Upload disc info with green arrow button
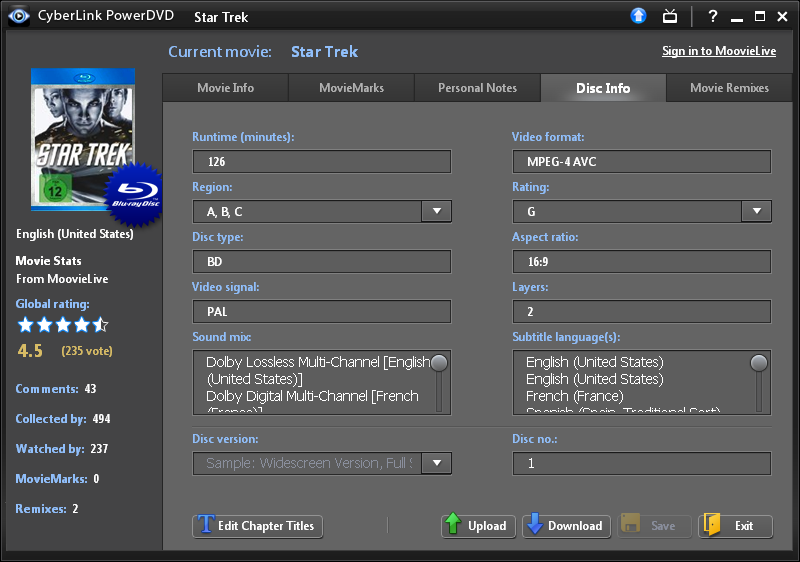This screenshot has width=800, height=562. (x=477, y=526)
